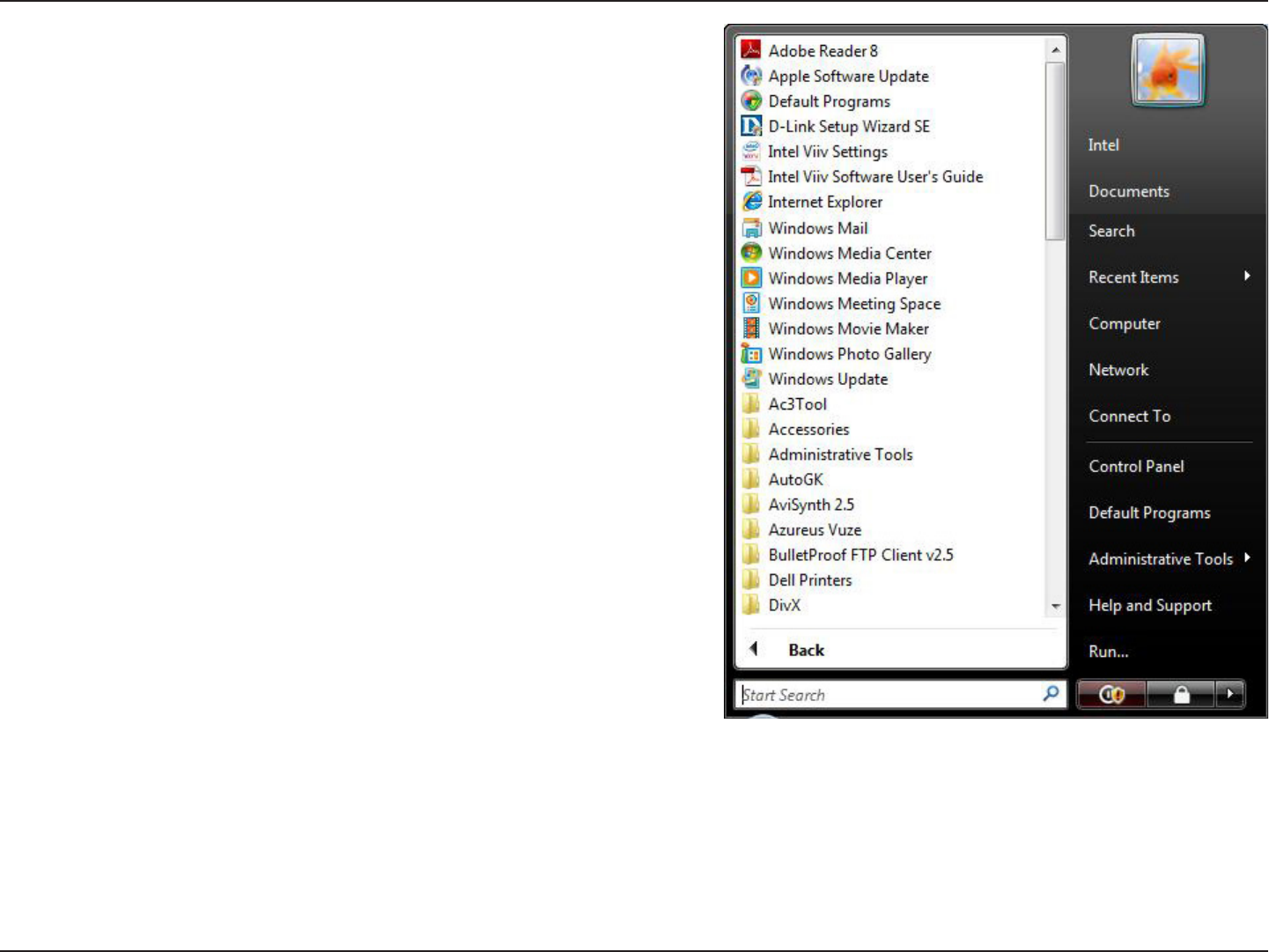This screenshot has width=1269, height=952.
Task: Choose Run... from the Start menu
Action: pyautogui.click(x=1109, y=652)
